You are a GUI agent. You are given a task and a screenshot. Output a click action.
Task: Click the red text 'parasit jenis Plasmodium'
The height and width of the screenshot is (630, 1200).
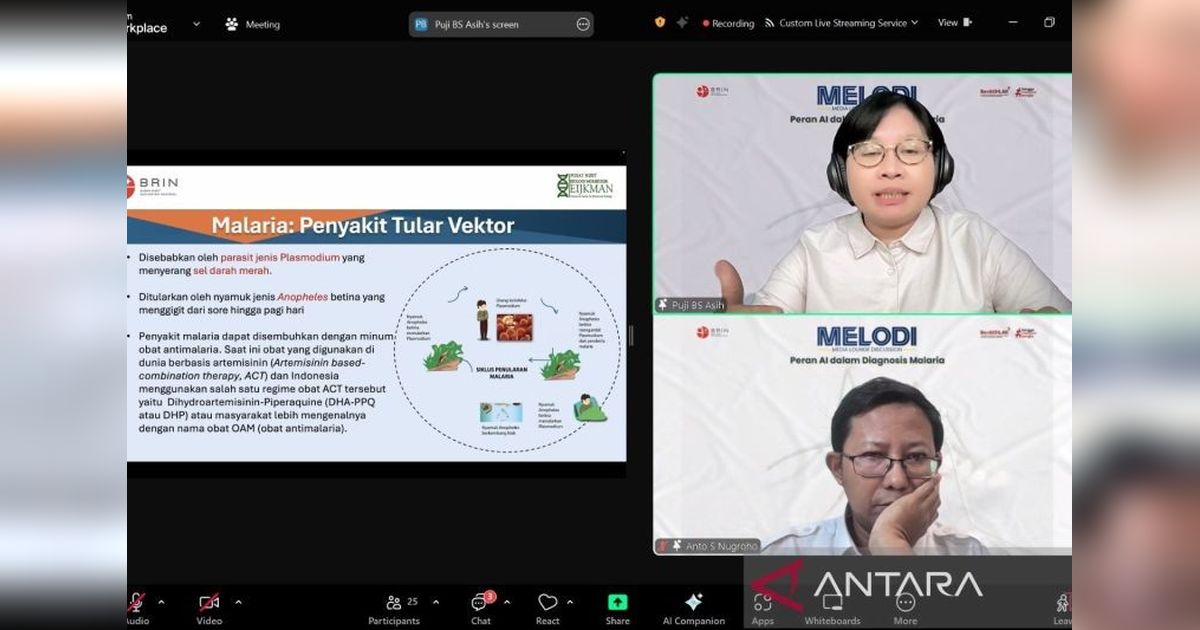(280, 257)
